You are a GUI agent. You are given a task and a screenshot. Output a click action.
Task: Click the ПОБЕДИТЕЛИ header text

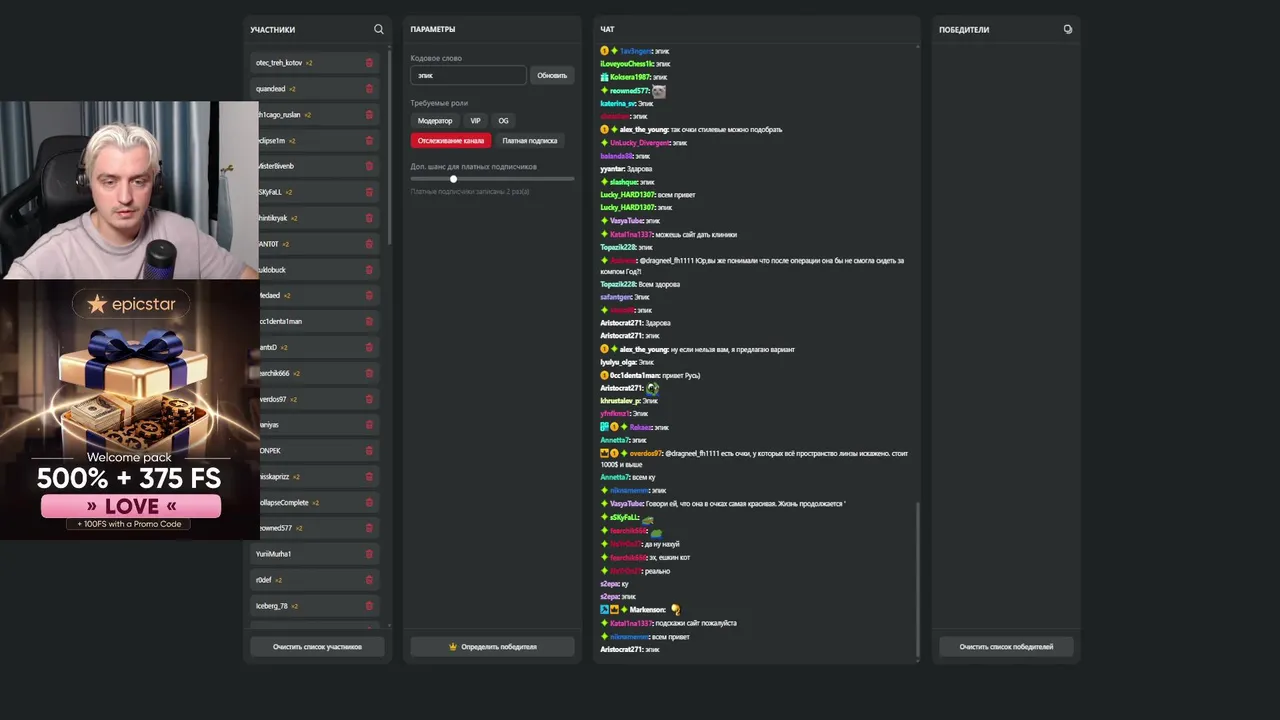tap(964, 30)
